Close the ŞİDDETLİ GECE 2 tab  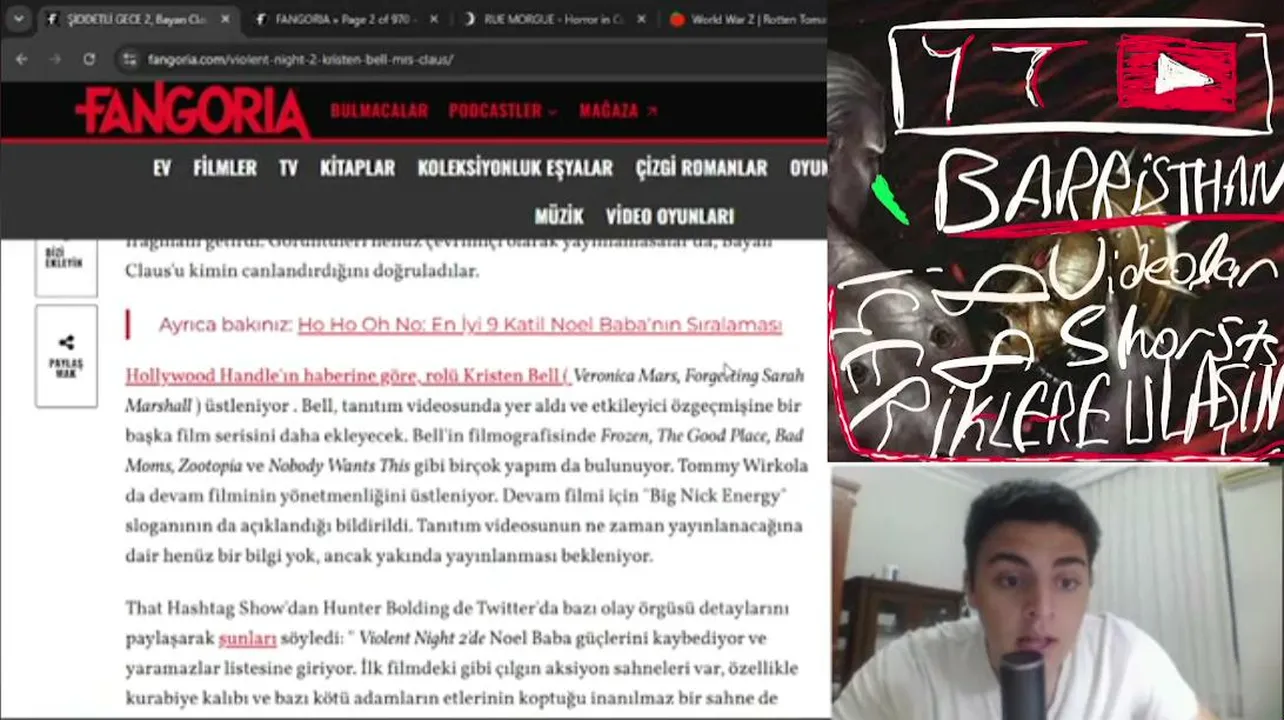point(225,20)
